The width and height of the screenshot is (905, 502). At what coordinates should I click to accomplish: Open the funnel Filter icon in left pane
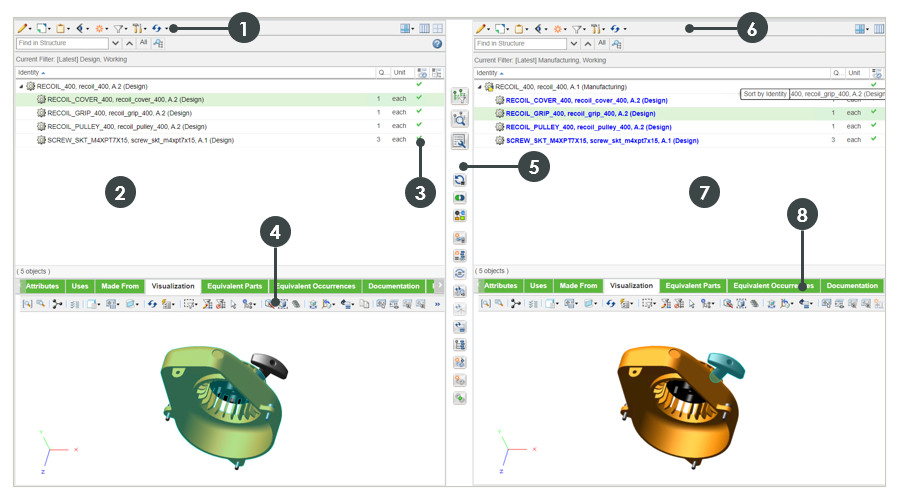[118, 28]
